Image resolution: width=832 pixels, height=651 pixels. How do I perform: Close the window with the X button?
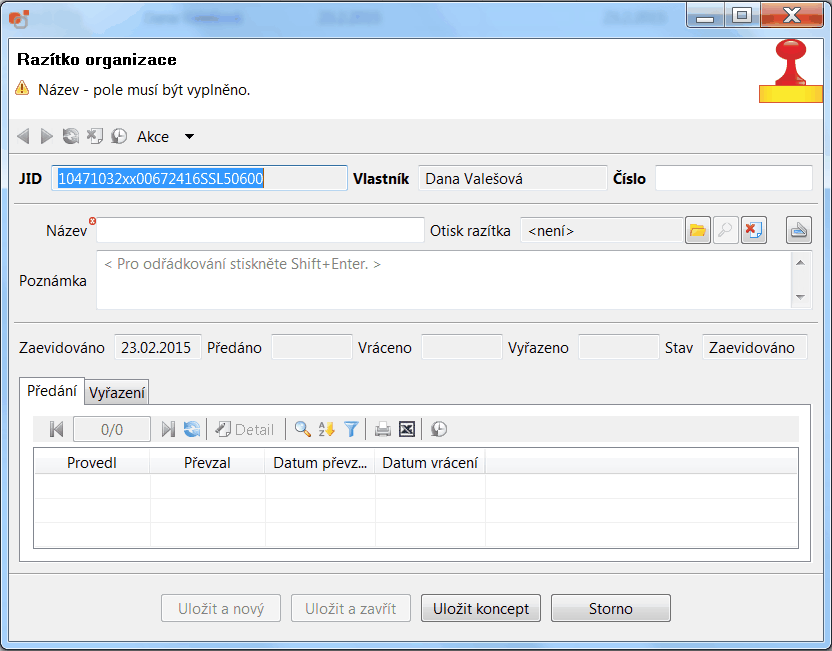792,15
